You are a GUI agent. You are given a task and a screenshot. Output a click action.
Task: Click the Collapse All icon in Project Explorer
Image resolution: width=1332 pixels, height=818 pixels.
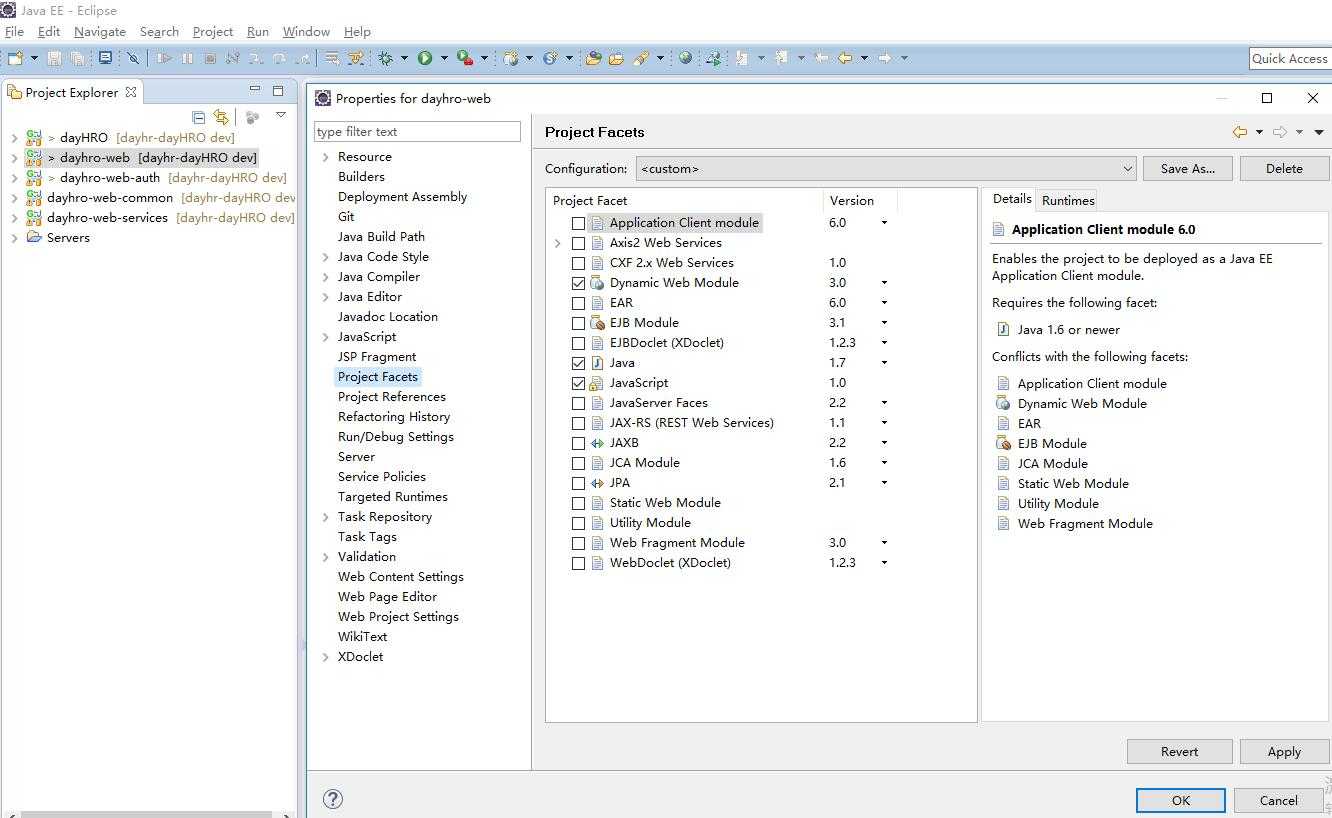(x=198, y=117)
